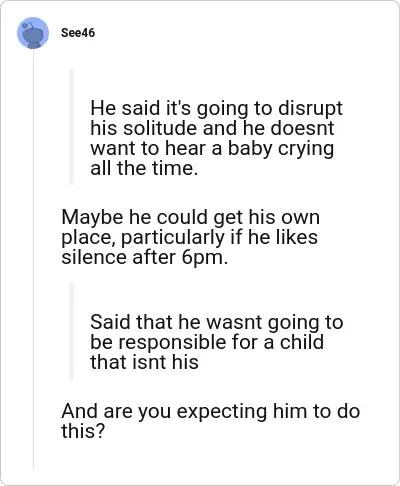The image size is (400, 486).
Task: Select the quoted line "He said it's going to disrupt"
Action: 216,108
